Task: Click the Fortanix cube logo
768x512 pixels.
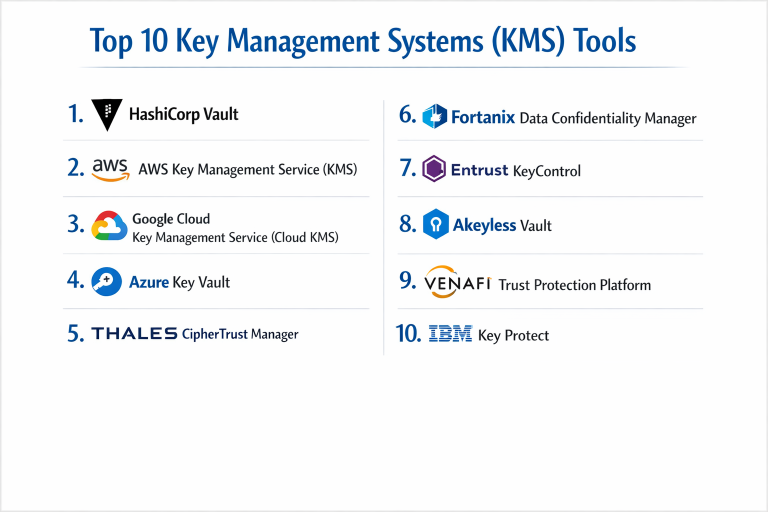Action: tap(434, 116)
